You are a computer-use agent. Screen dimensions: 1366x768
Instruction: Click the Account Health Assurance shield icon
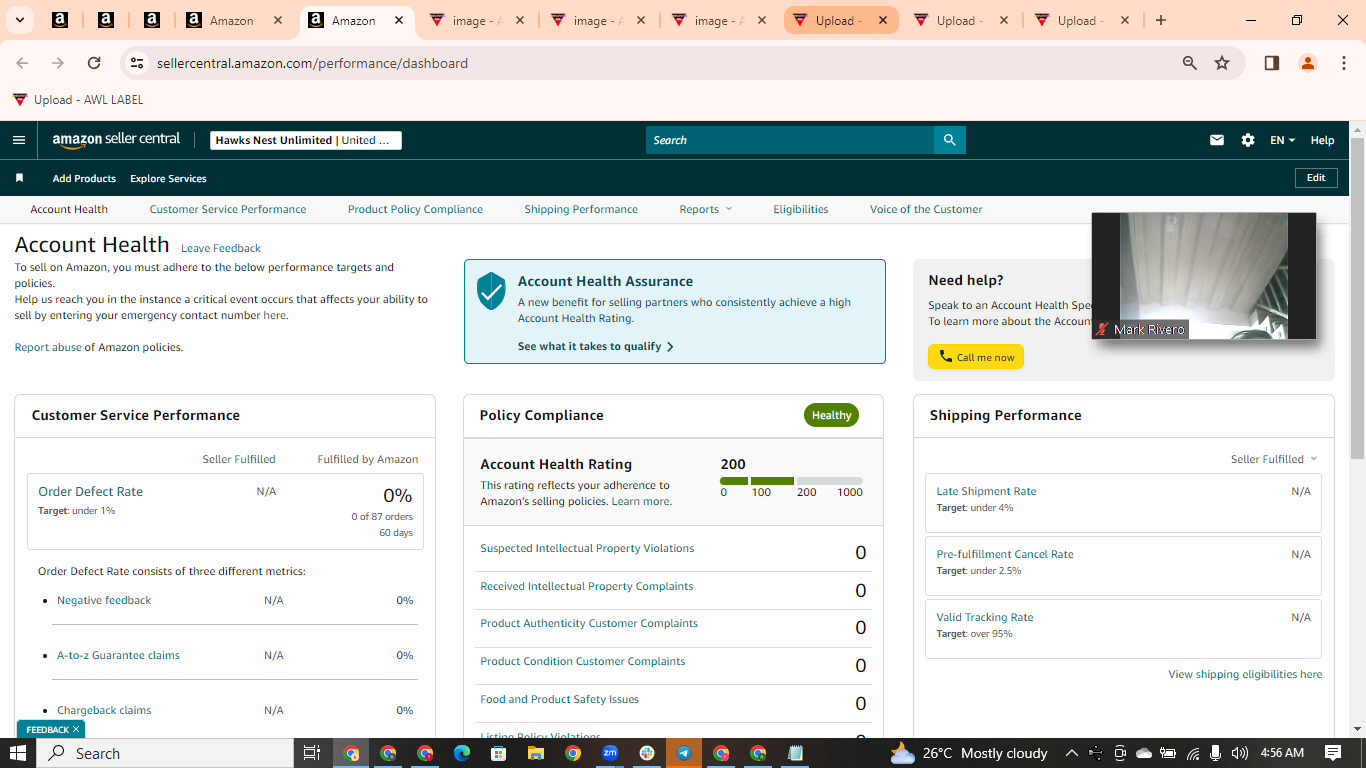491,291
